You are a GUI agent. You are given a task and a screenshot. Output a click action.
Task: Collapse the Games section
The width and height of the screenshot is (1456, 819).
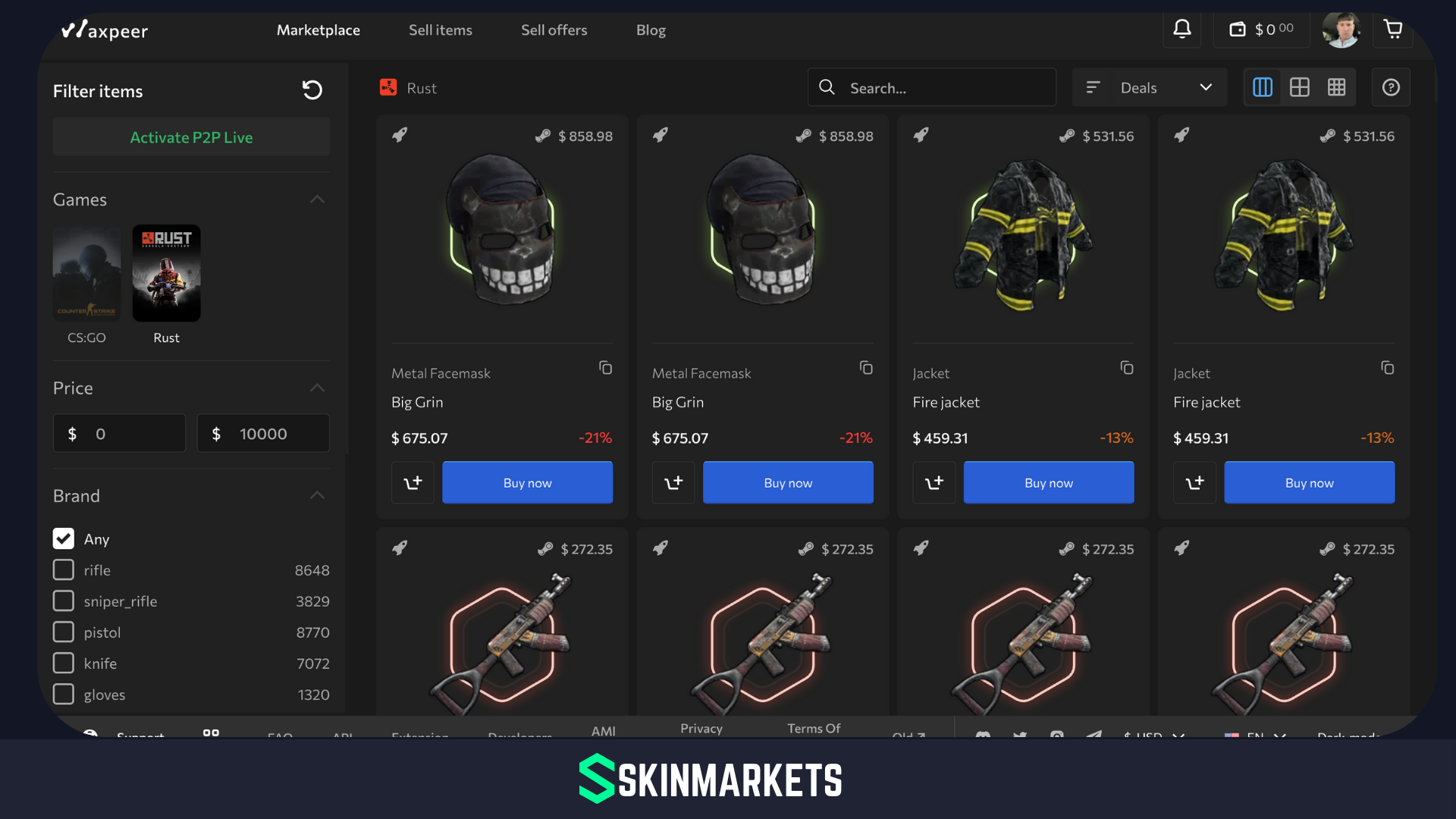[x=317, y=199]
